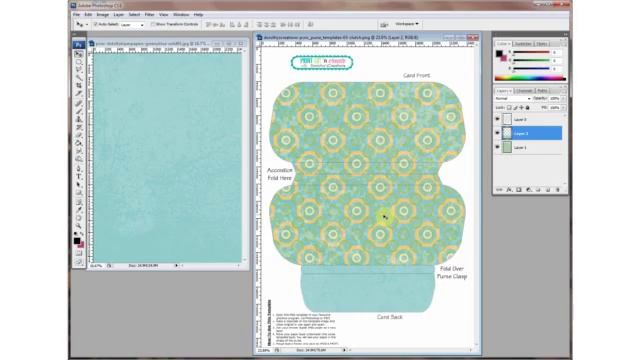Hide Layer 3 with its eye icon
Screen dimensions: 640x360
point(498,119)
